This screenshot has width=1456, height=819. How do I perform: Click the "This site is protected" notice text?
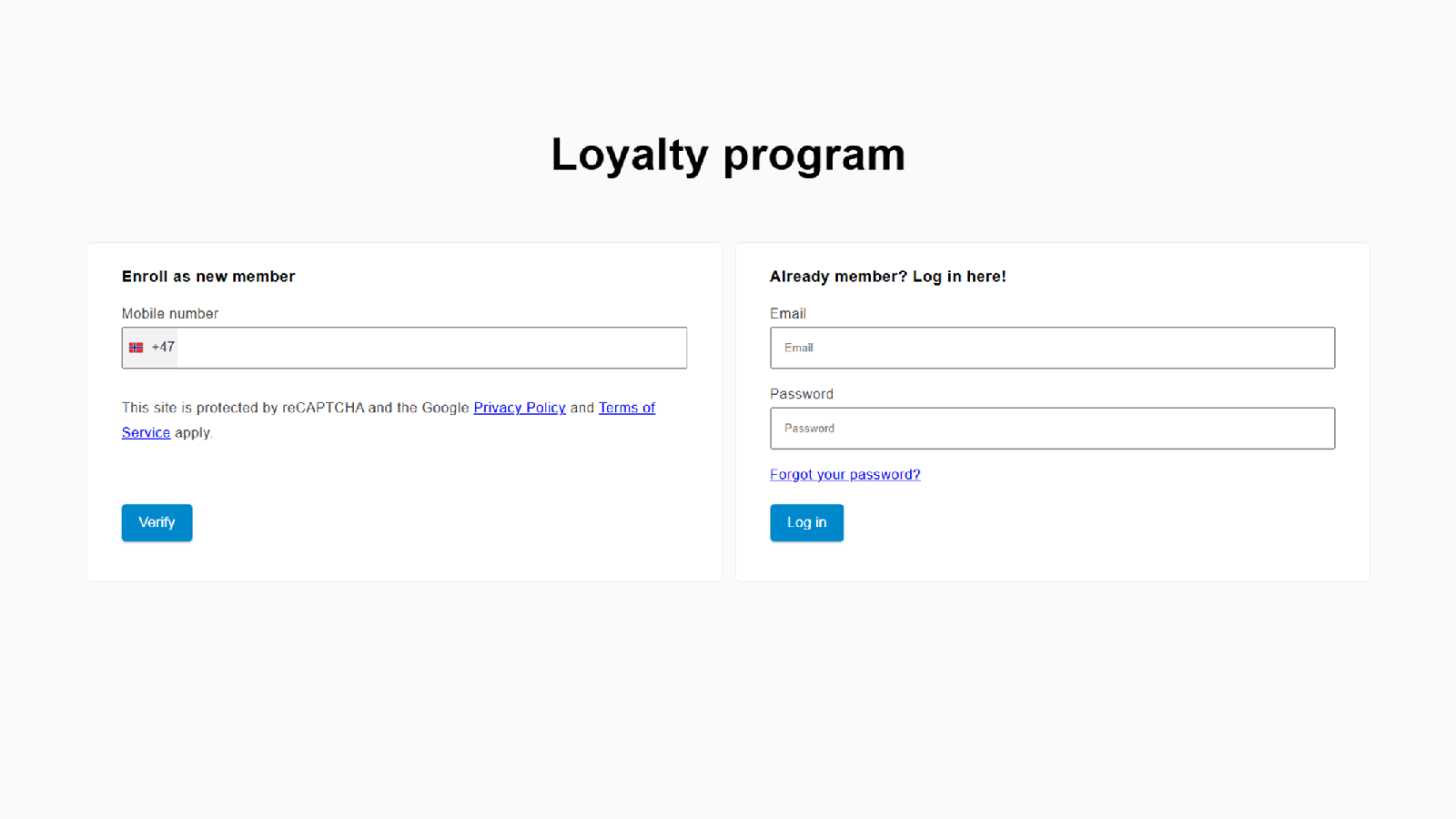click(191, 408)
